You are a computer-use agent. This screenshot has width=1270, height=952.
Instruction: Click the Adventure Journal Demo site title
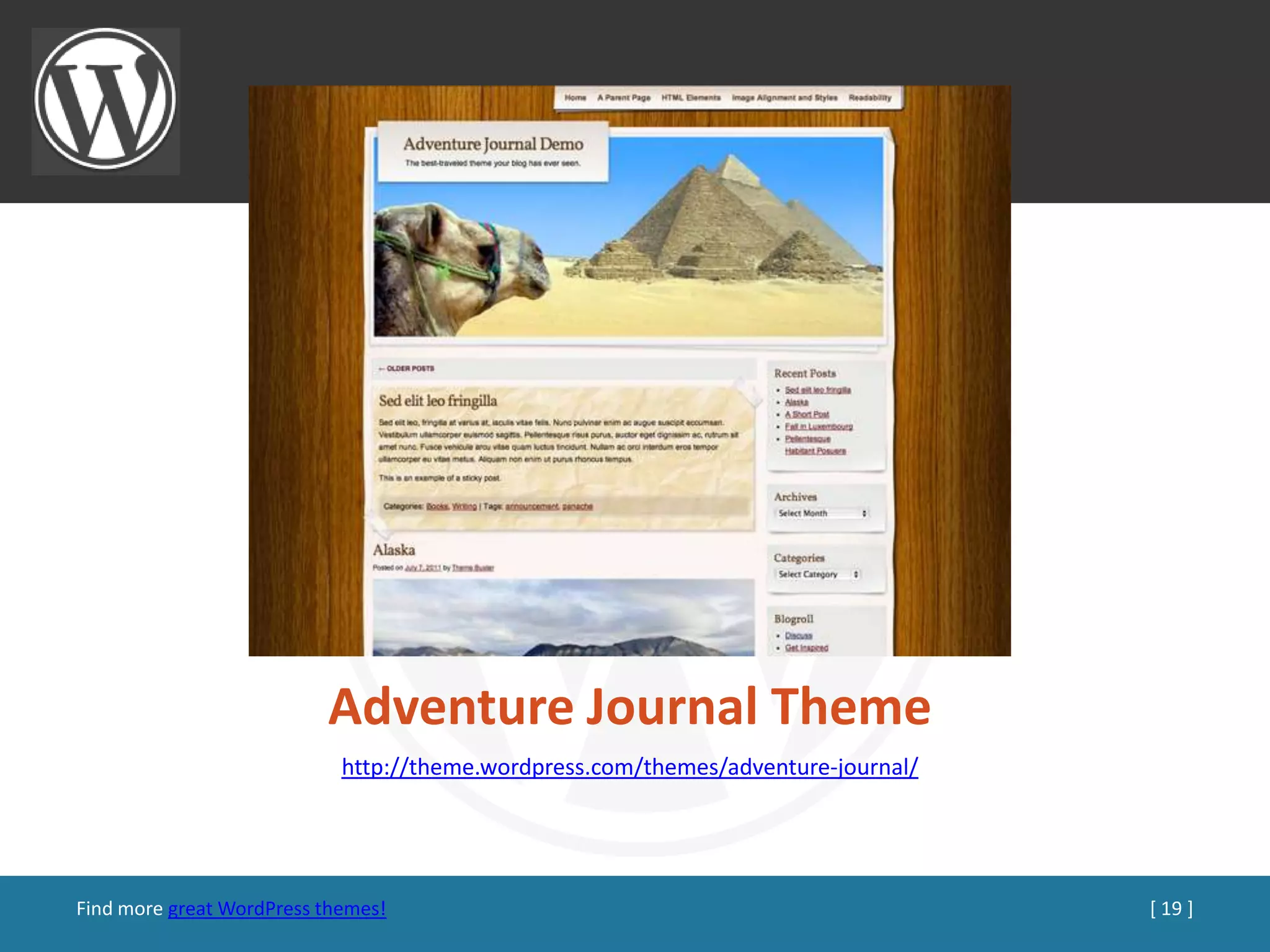[x=493, y=144]
